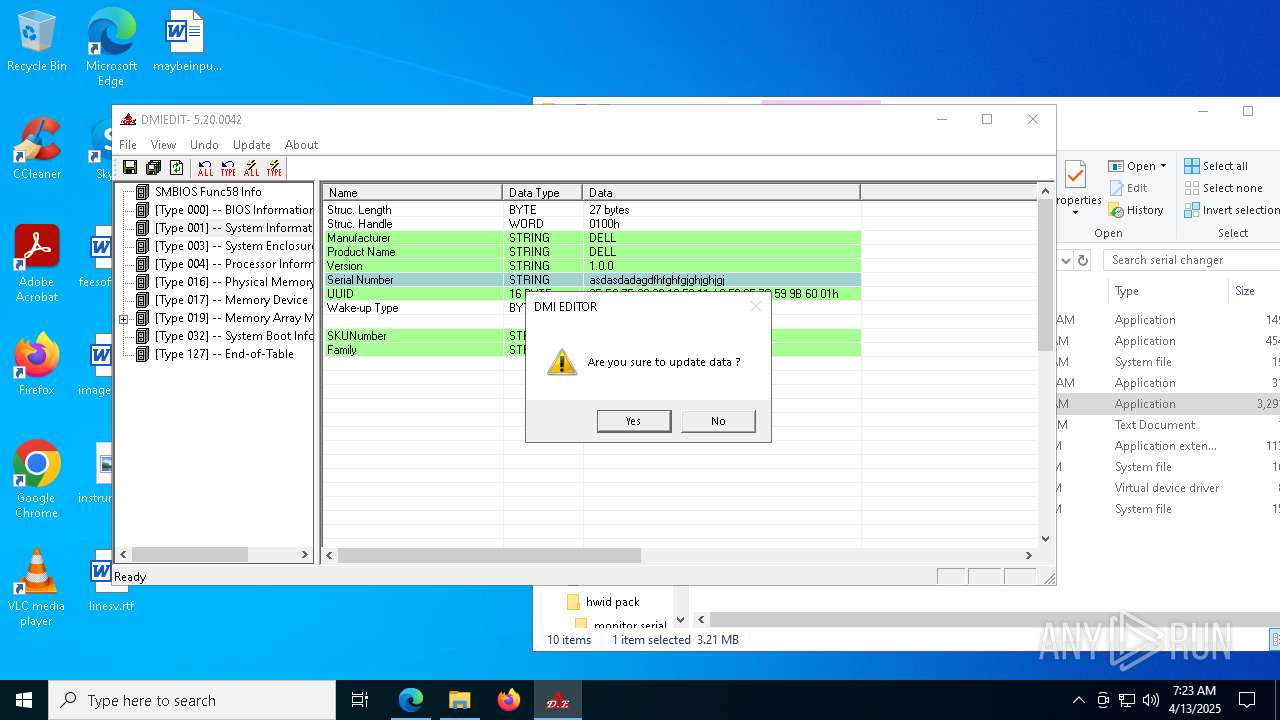Image resolution: width=1280 pixels, height=720 pixels.
Task: Open the View menu
Action: [x=163, y=145]
